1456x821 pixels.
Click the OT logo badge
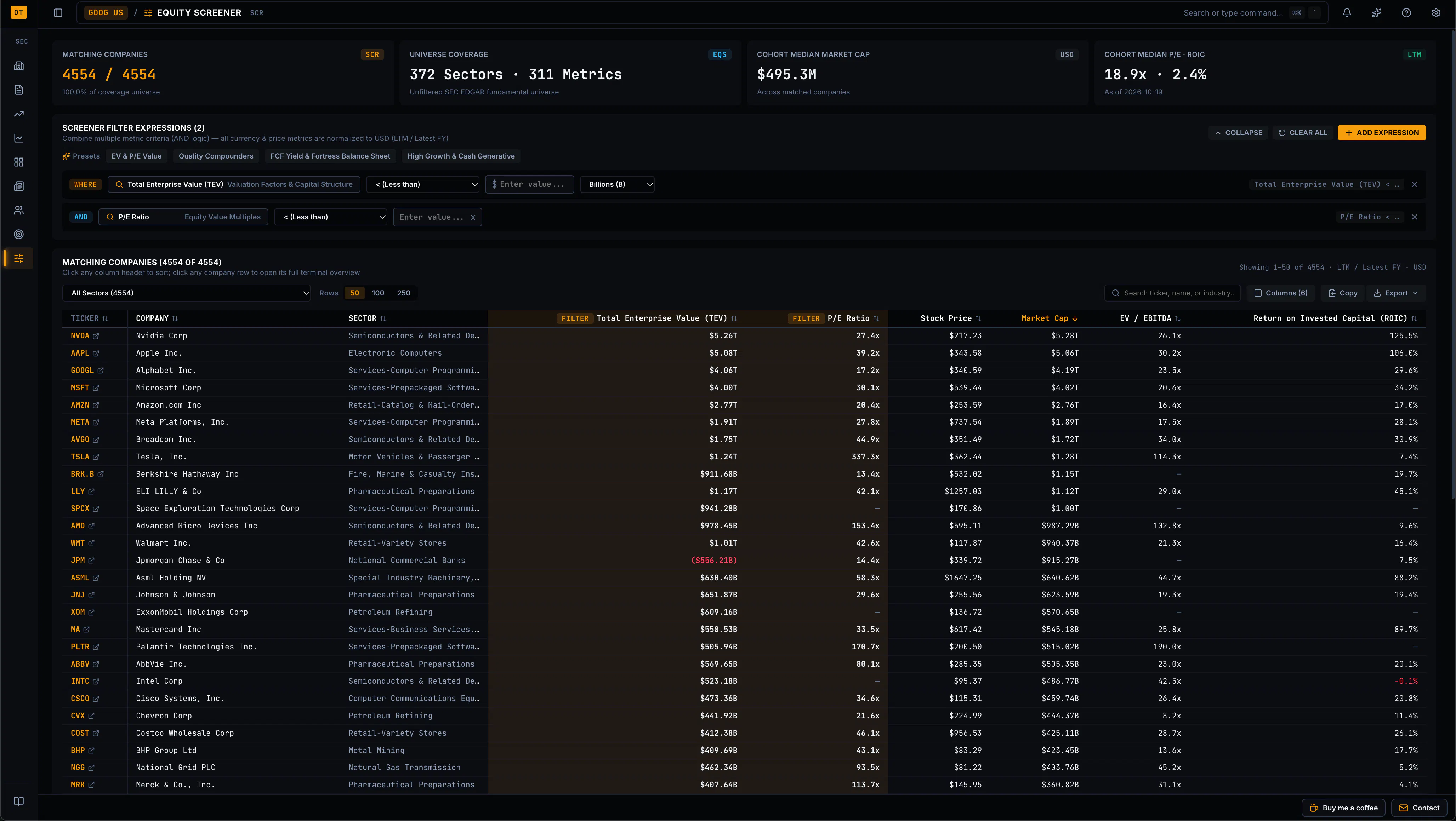tap(19, 12)
